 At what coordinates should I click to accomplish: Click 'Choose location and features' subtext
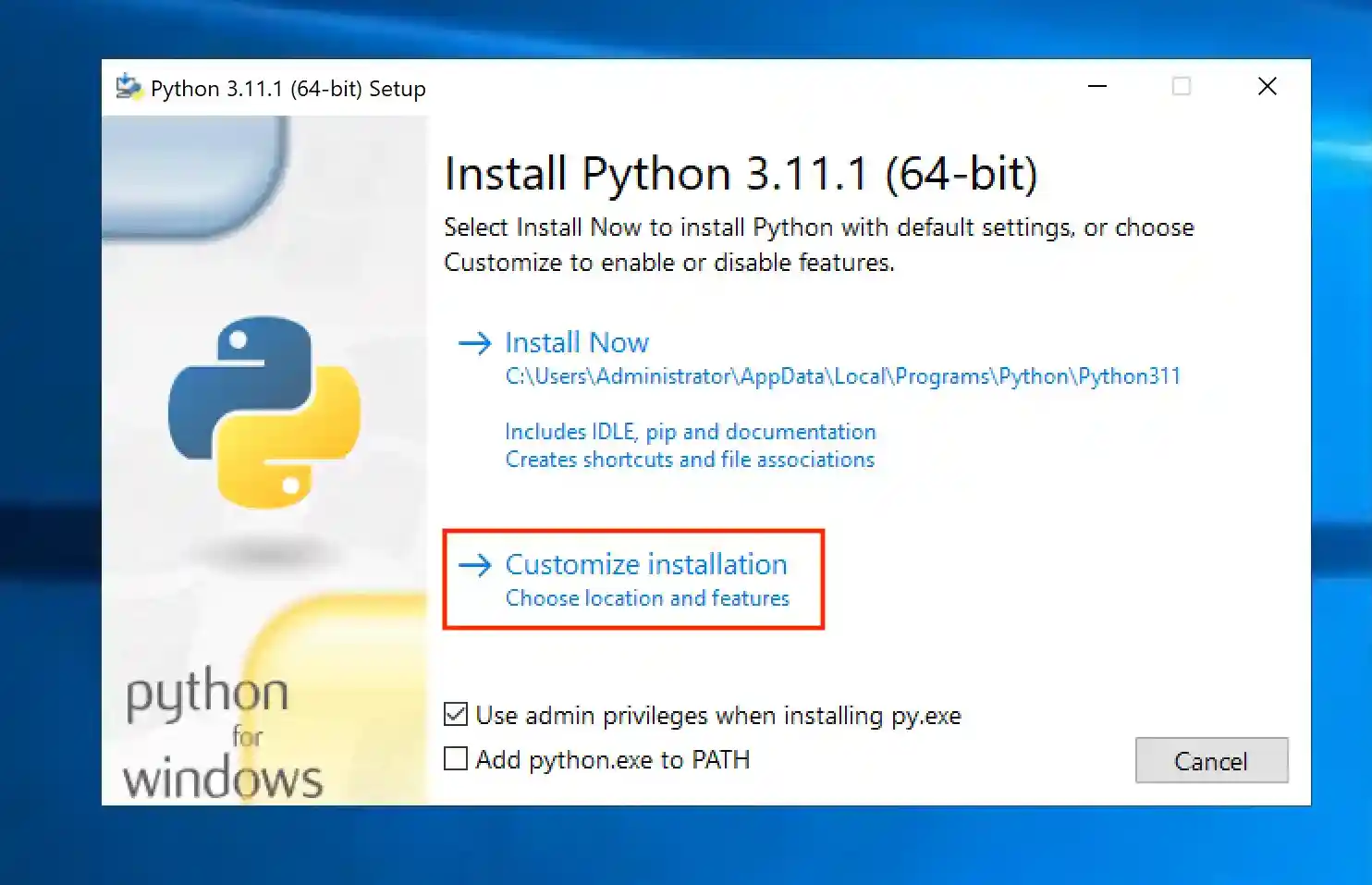point(646,598)
